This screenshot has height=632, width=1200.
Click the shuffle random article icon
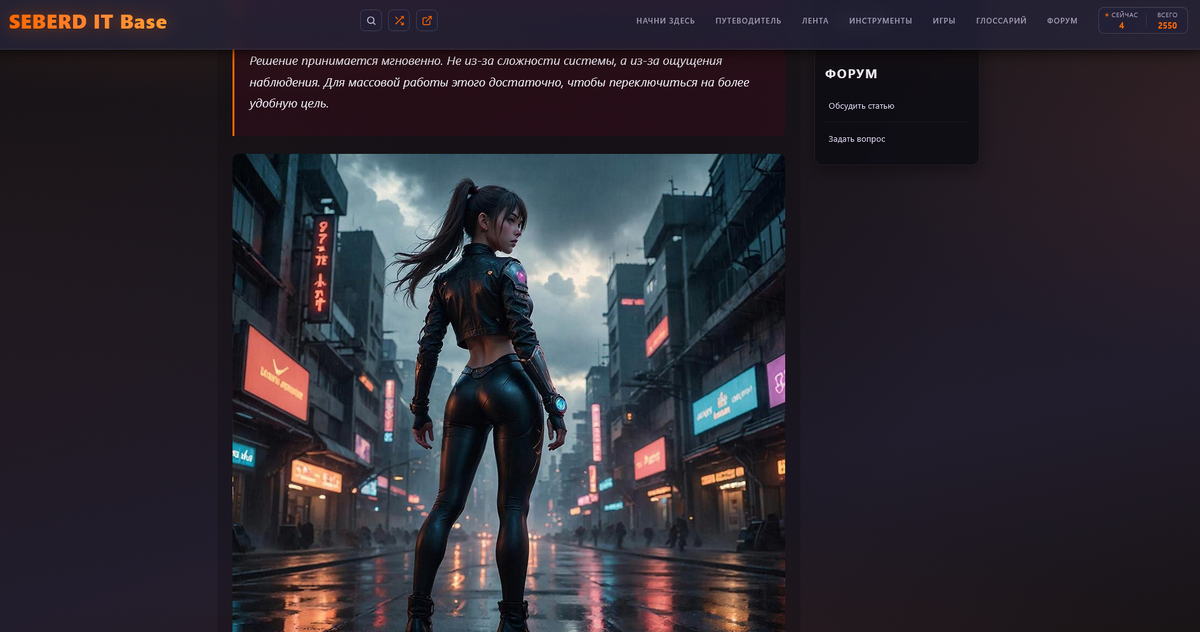click(x=399, y=21)
